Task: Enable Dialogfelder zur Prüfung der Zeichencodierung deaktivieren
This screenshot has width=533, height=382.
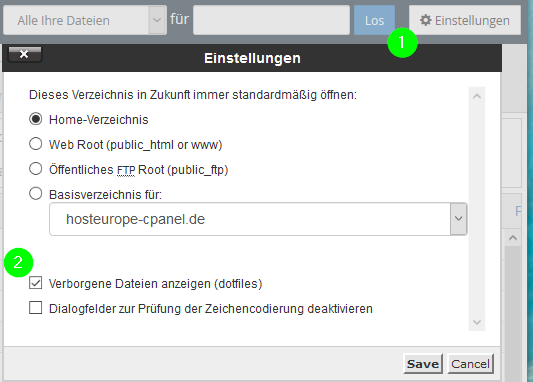Action: 36,308
